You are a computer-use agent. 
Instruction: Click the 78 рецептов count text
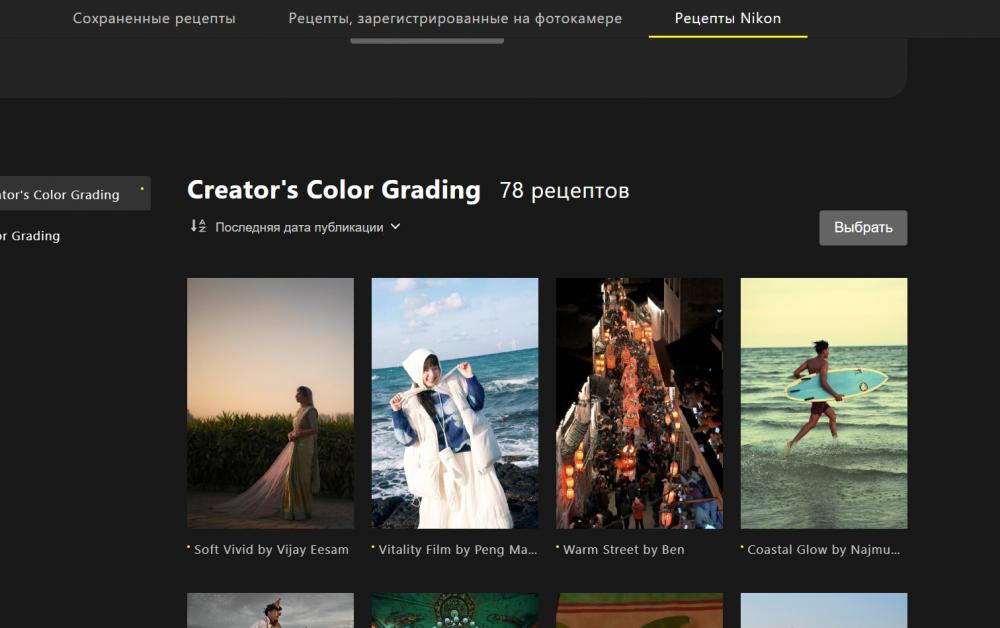click(x=564, y=191)
